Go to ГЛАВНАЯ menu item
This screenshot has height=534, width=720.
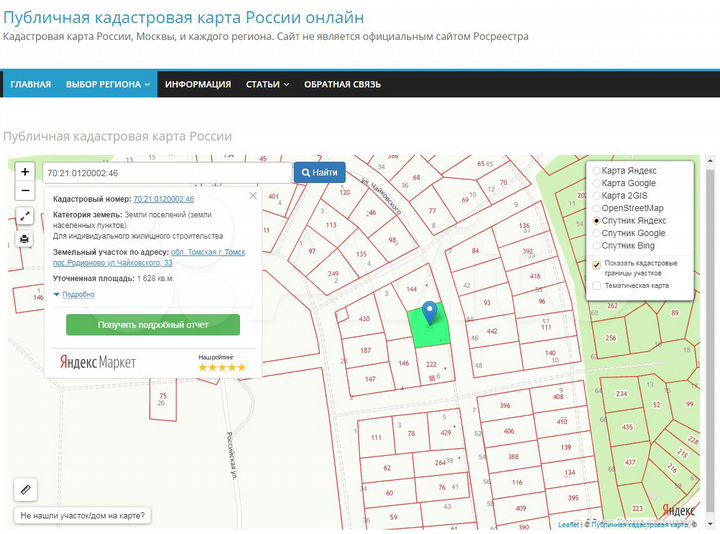(31, 84)
